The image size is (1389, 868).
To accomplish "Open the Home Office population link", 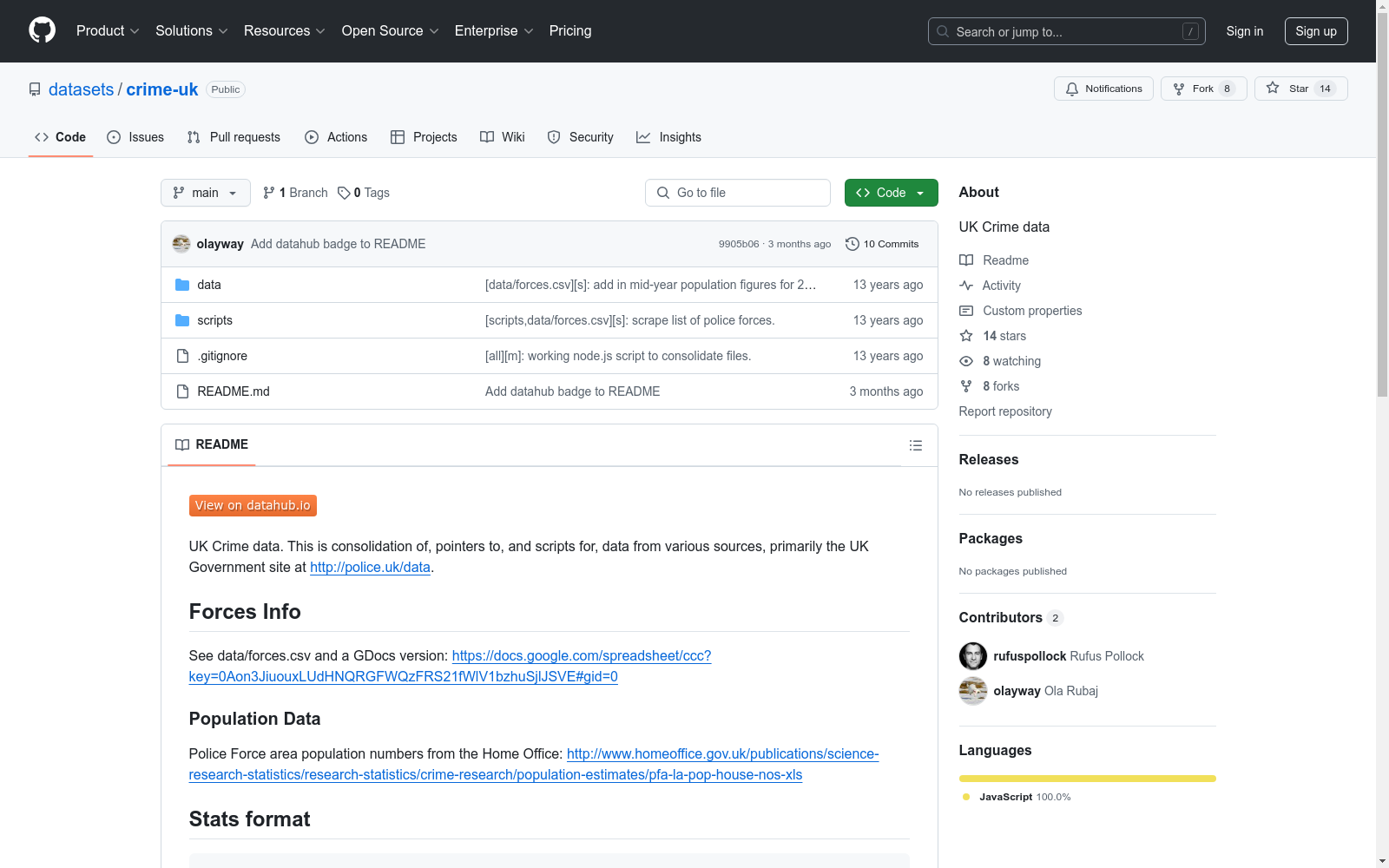I will (x=534, y=764).
